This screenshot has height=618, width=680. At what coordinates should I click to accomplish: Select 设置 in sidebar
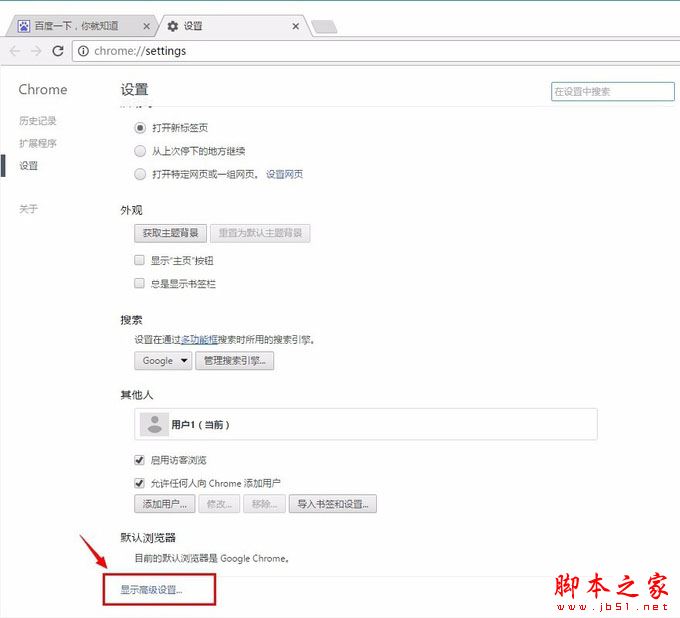click(29, 166)
